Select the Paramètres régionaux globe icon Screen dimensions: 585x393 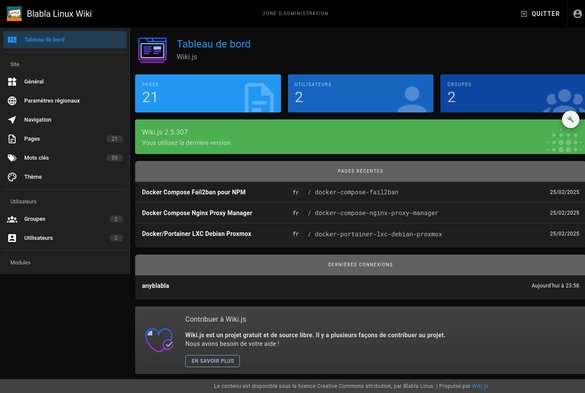pyautogui.click(x=12, y=100)
